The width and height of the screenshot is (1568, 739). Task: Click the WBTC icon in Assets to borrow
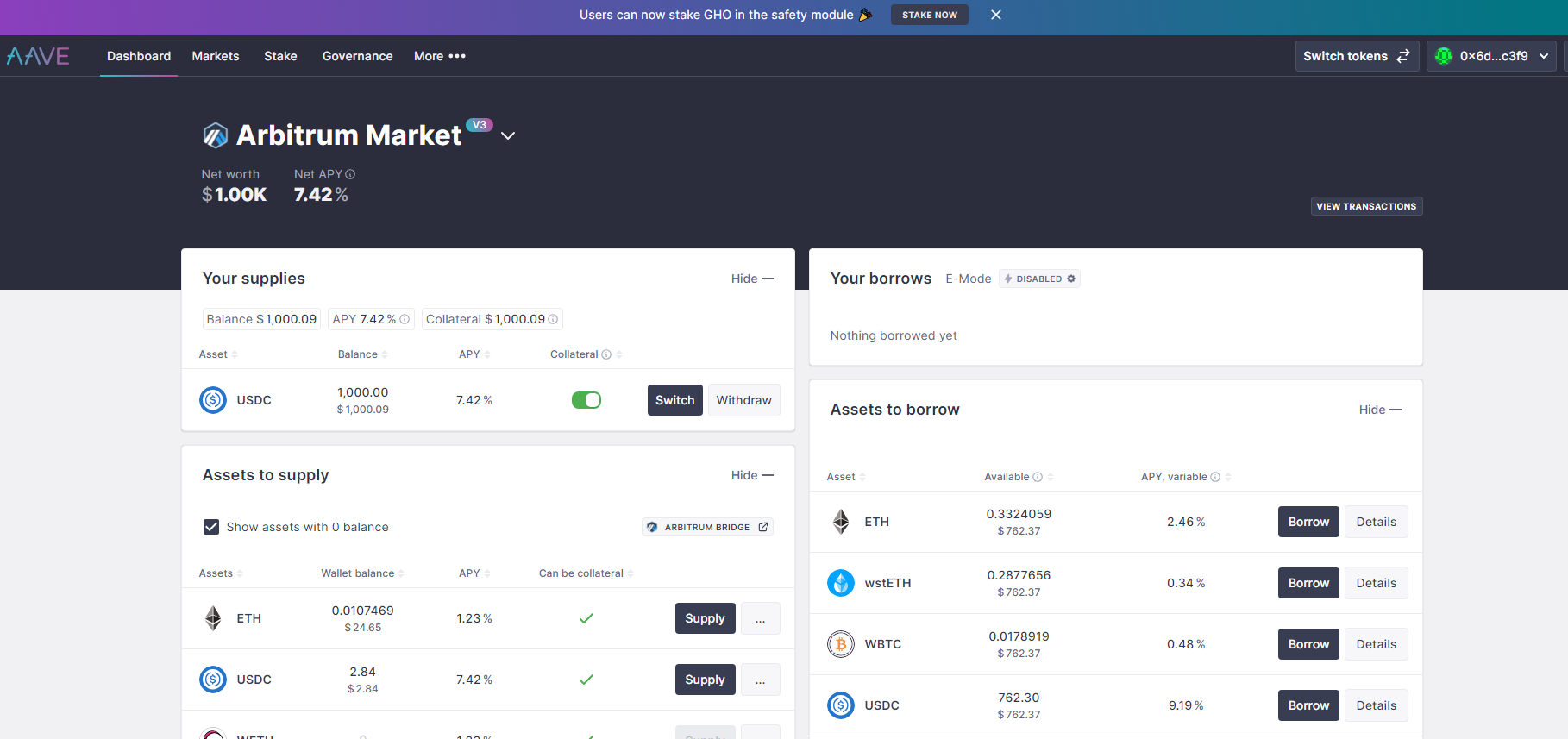coord(841,644)
